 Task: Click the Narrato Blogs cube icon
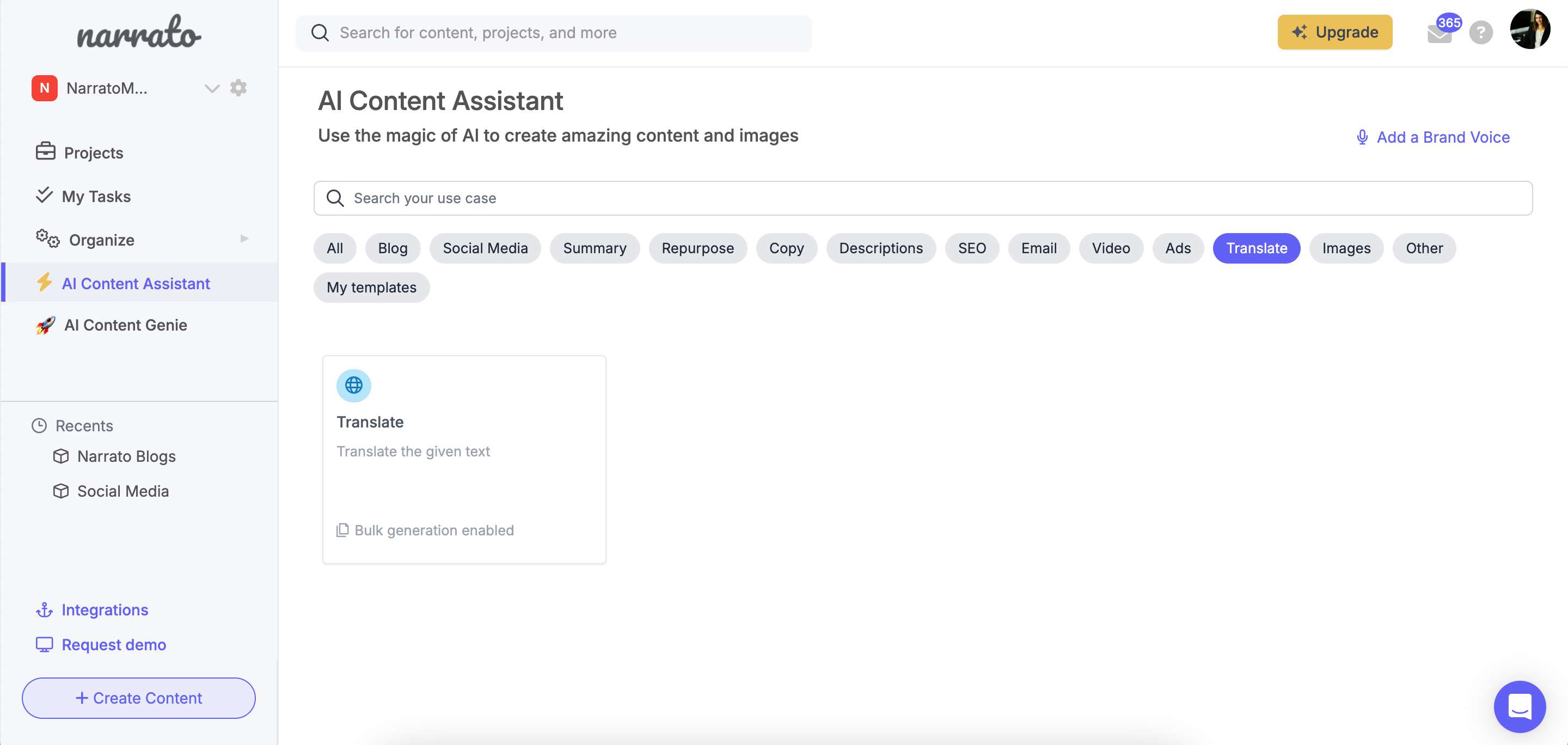point(61,456)
